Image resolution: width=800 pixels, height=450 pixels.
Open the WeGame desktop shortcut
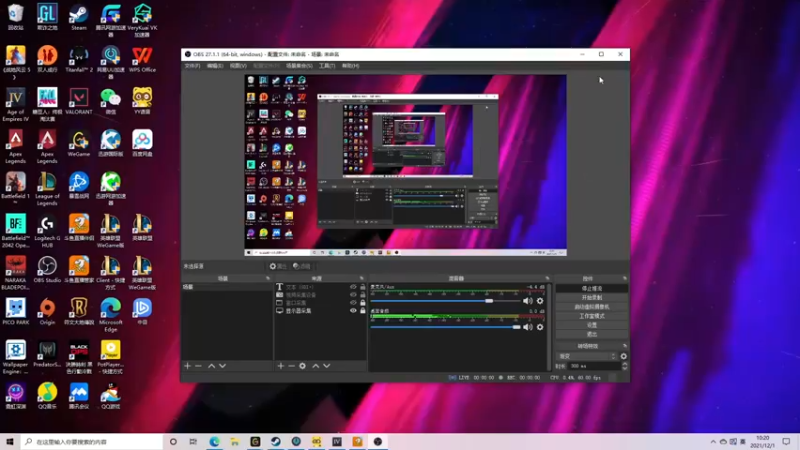[x=79, y=143]
